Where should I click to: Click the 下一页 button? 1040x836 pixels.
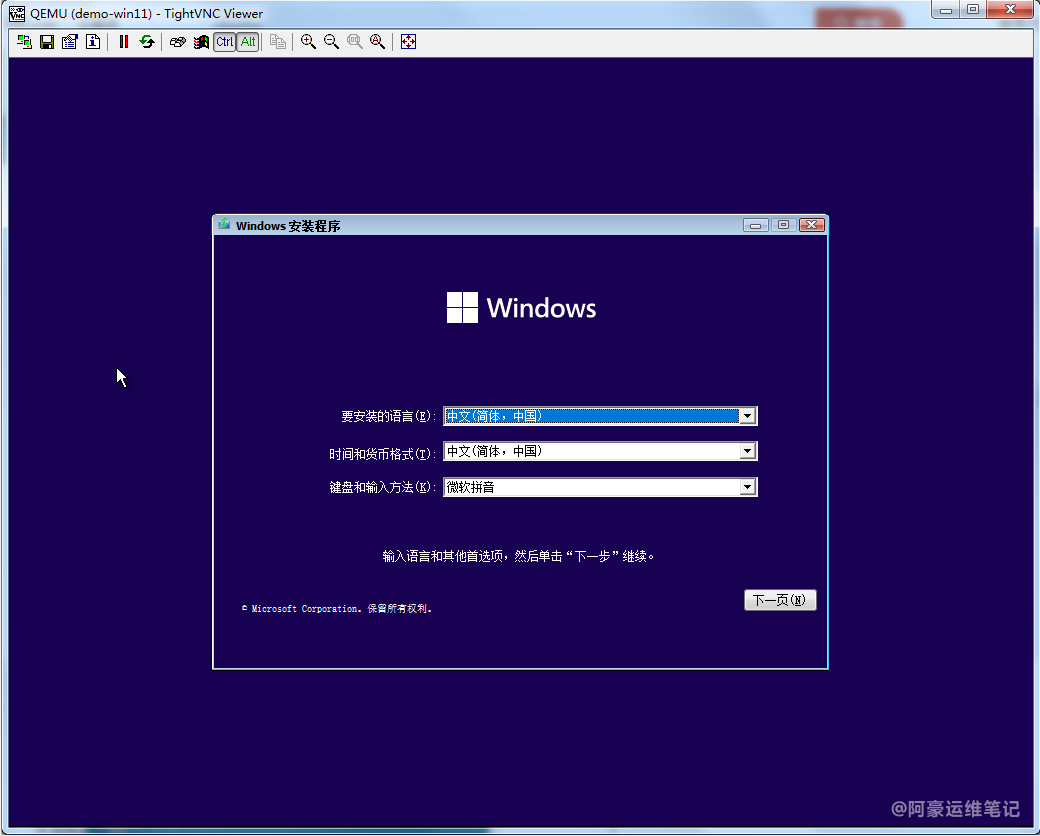(780, 600)
